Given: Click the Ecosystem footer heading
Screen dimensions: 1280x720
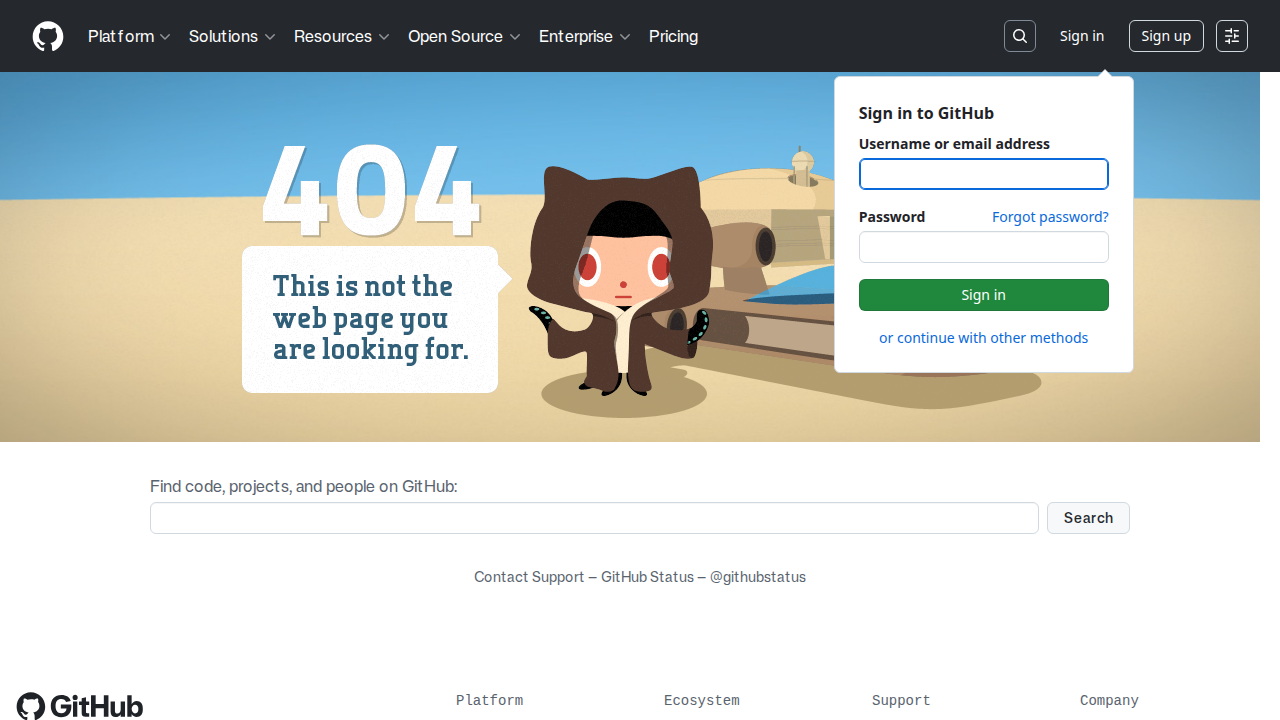Looking at the screenshot, I should click(702, 701).
